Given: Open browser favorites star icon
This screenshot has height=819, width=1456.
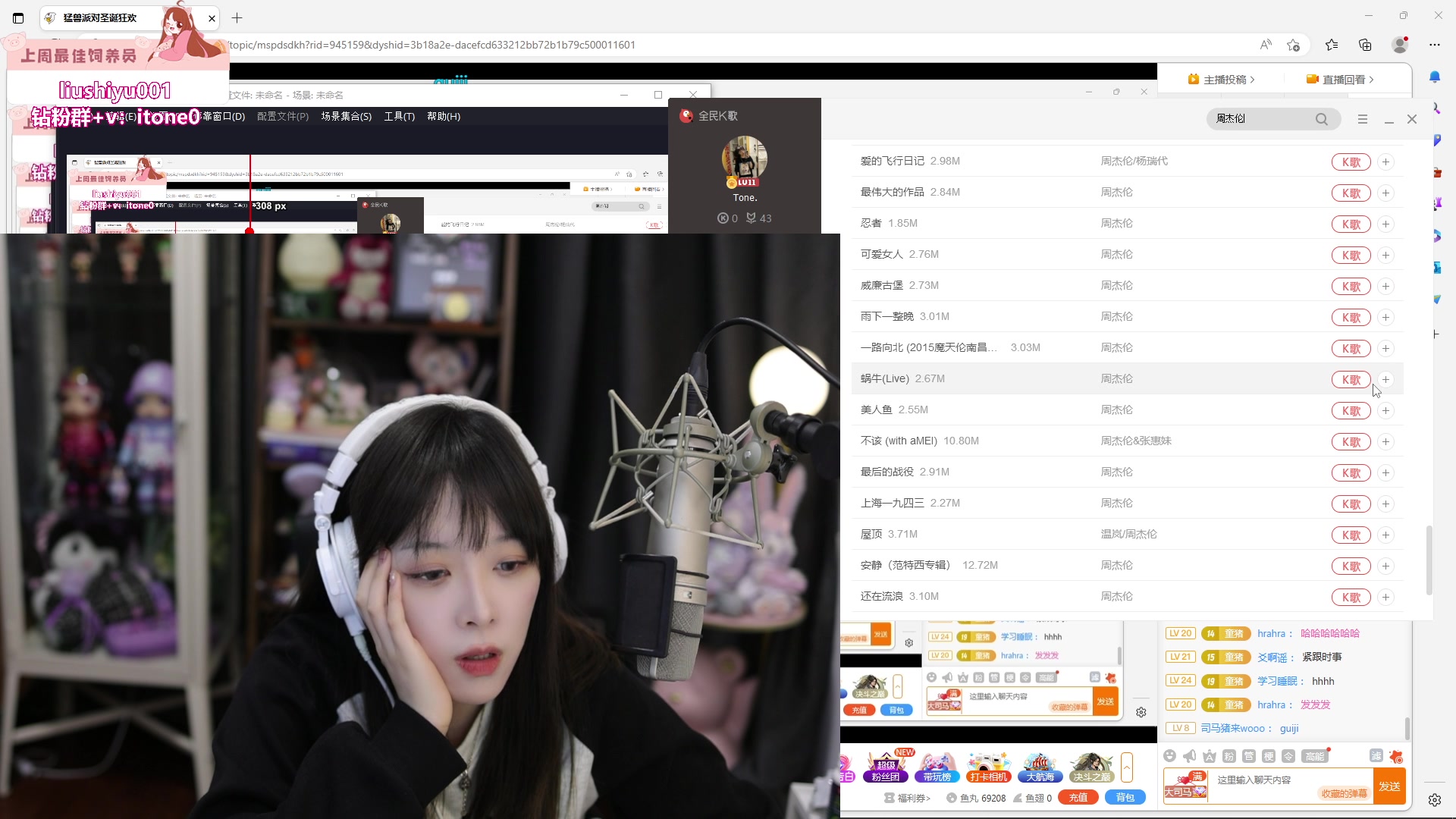Looking at the screenshot, I should coord(1331,45).
